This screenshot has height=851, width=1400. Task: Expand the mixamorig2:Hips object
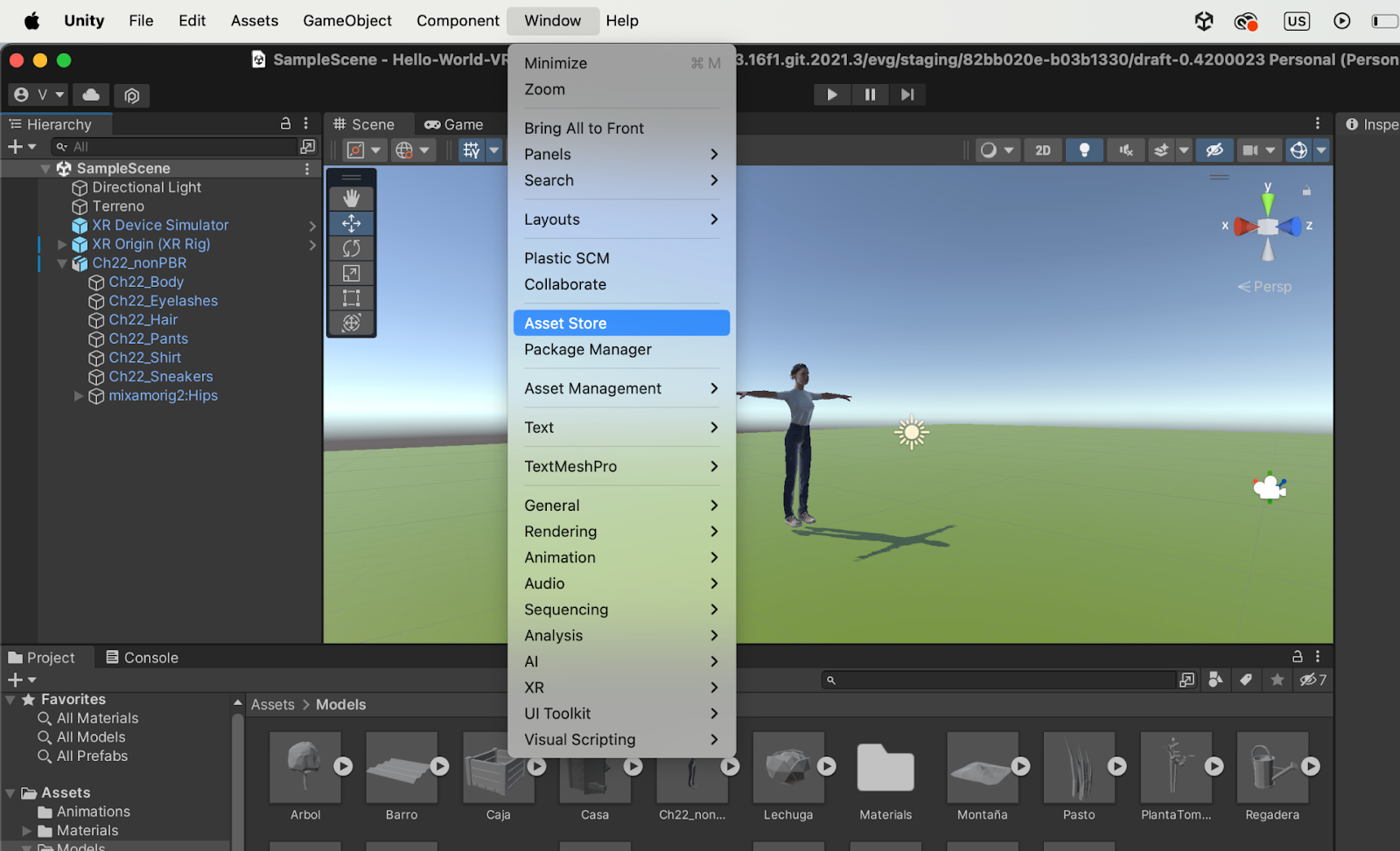pos(79,396)
